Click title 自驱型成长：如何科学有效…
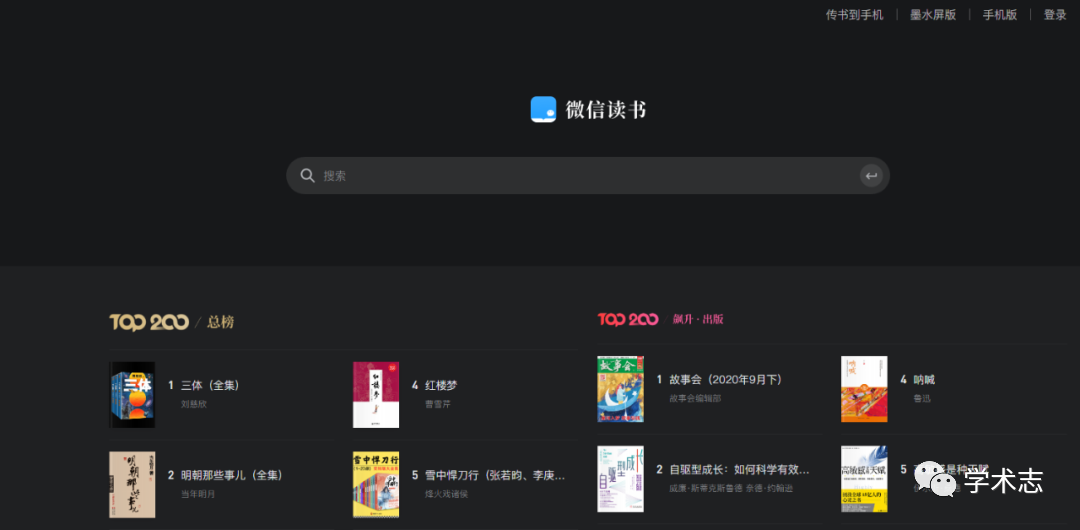This screenshot has width=1080, height=530. 739,469
